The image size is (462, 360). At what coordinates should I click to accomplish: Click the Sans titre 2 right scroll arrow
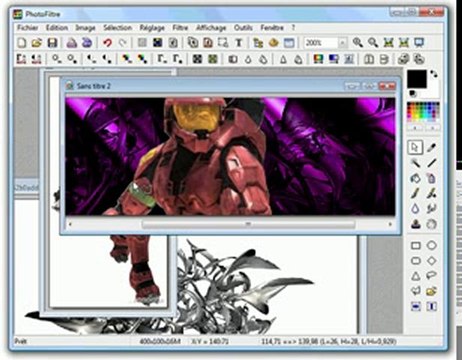point(390,224)
